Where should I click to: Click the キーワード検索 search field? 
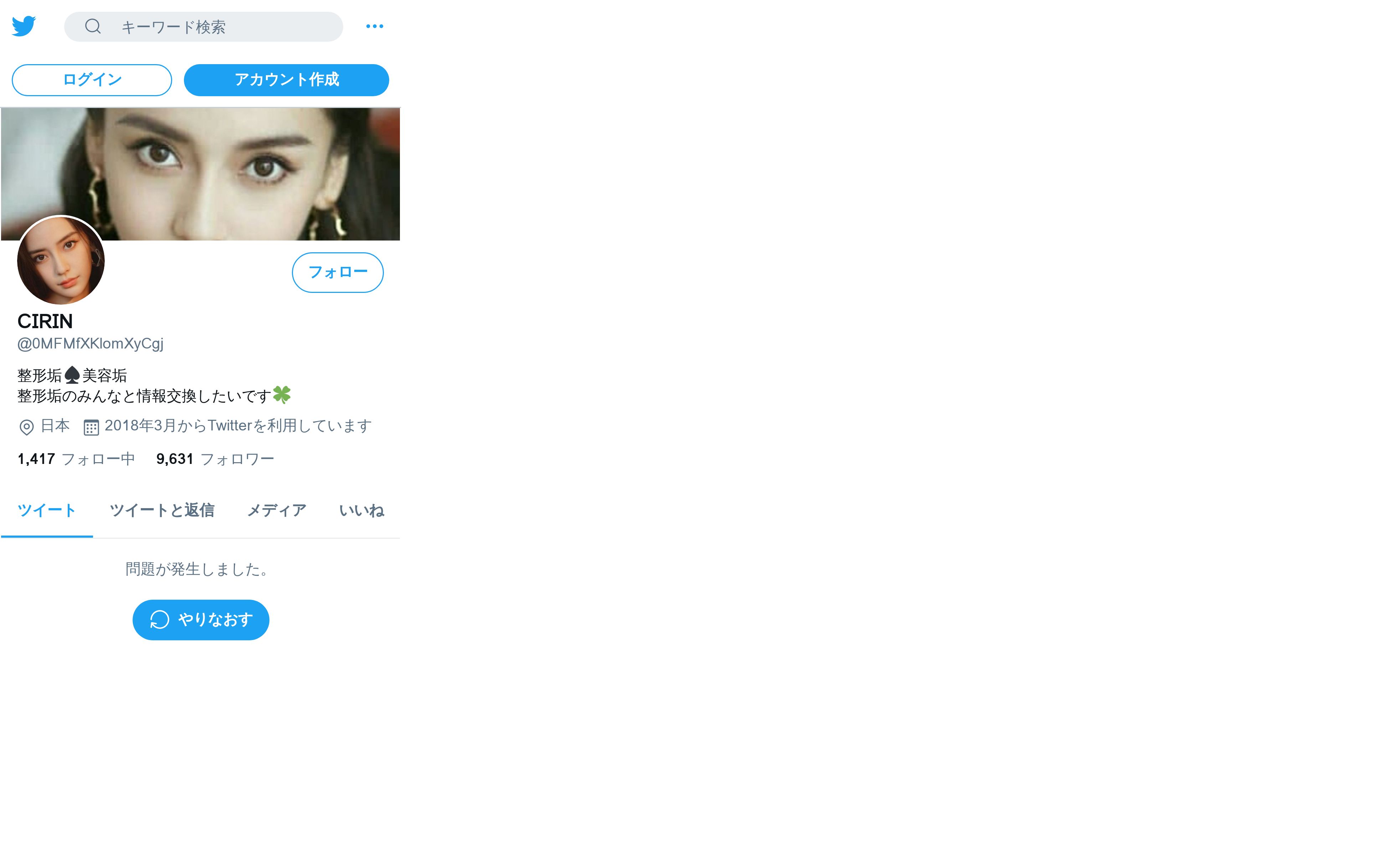pyautogui.click(x=217, y=27)
